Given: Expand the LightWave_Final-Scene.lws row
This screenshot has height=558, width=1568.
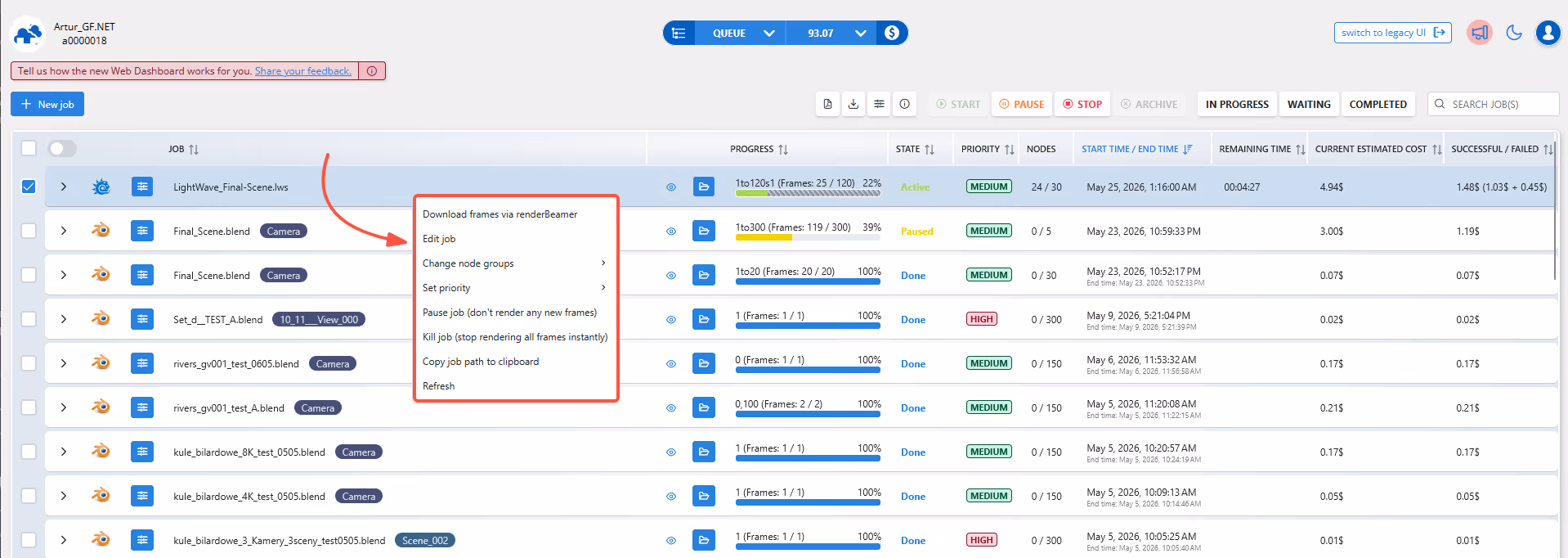Looking at the screenshot, I should point(63,187).
